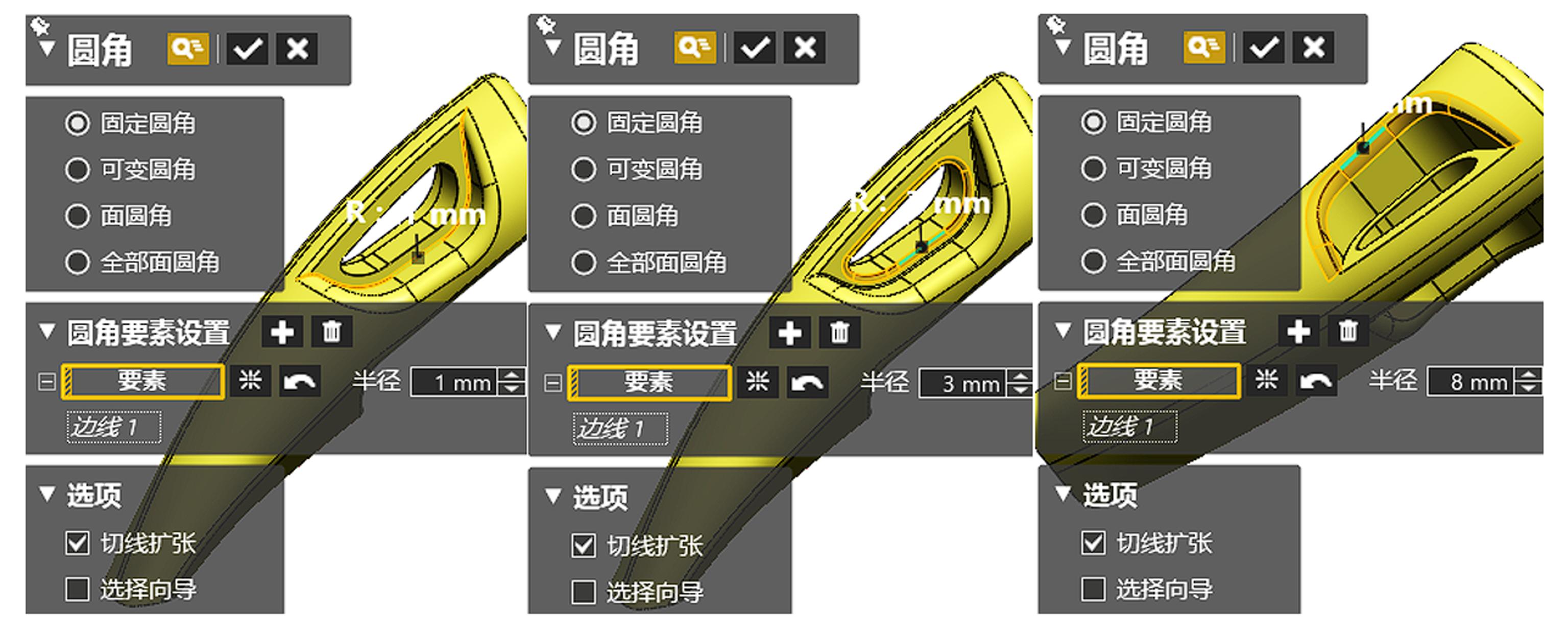Click the preview icon in the left fillet panel
The width and height of the screenshot is (1568, 632).
coord(188,48)
